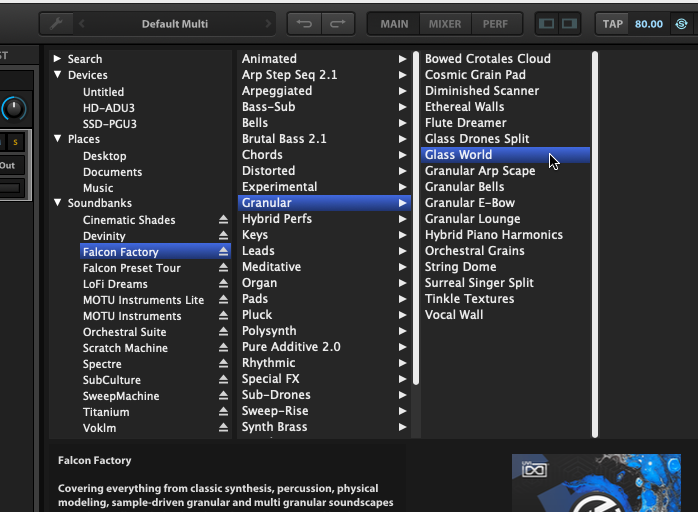Select the Untitled device

(103, 92)
